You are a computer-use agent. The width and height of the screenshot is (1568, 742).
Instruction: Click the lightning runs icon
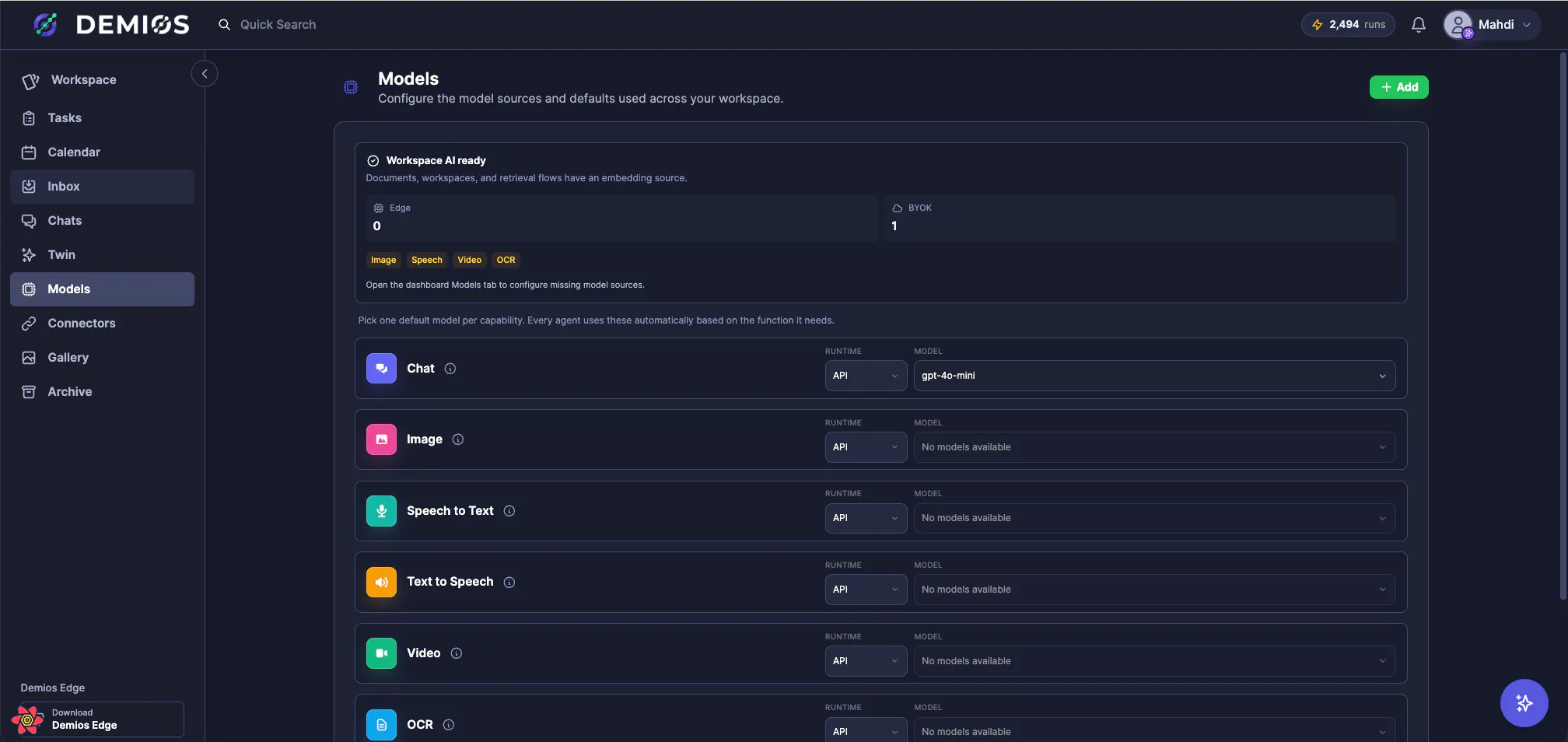tap(1318, 25)
